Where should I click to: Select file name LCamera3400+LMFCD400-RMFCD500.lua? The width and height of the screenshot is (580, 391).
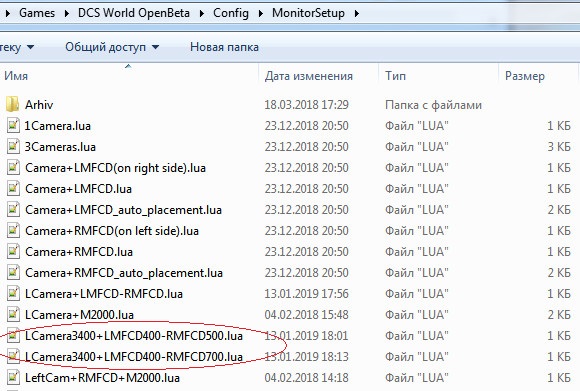pyautogui.click(x=134, y=336)
